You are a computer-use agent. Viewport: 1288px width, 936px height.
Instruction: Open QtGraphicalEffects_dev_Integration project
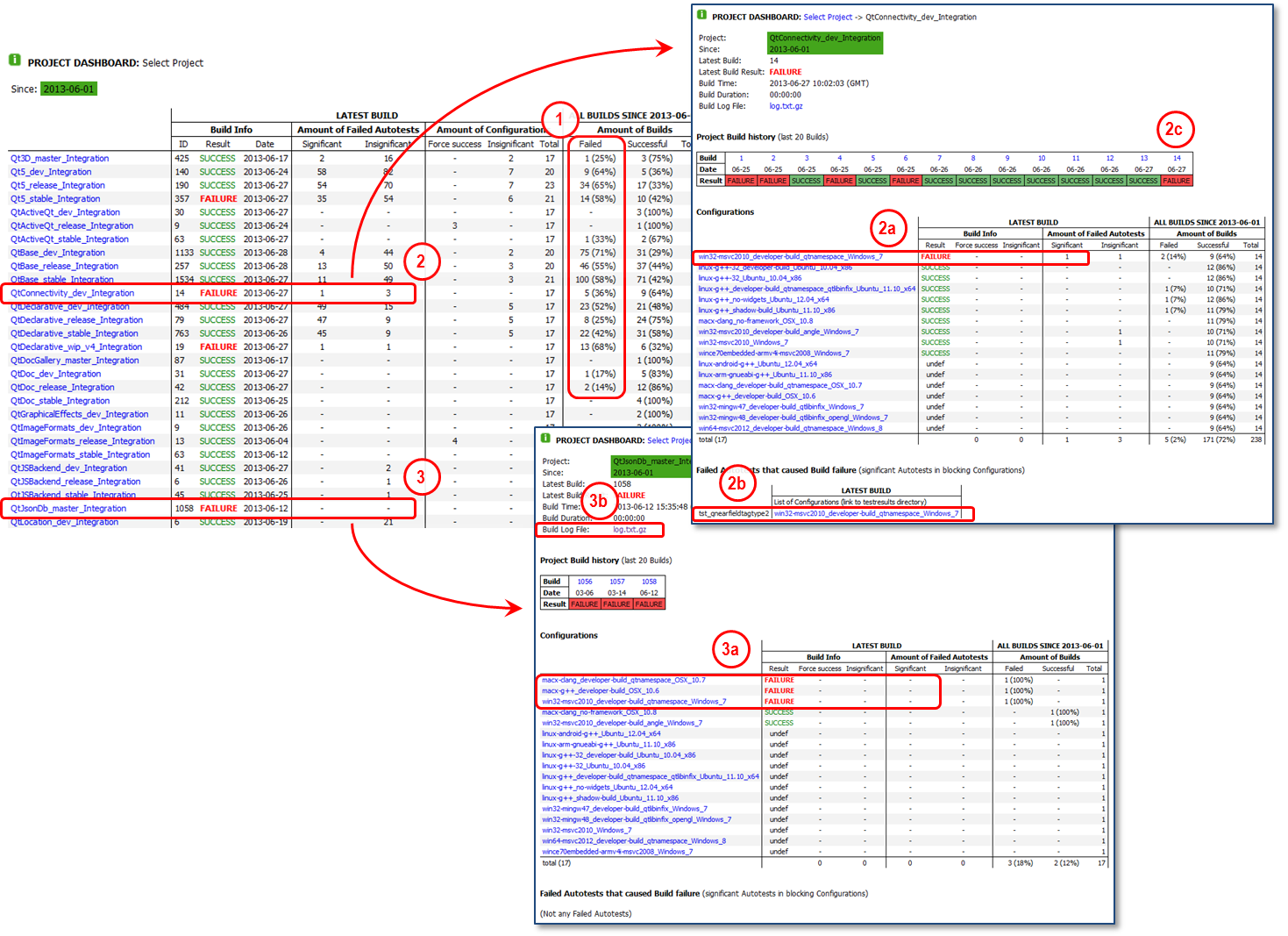pos(80,415)
